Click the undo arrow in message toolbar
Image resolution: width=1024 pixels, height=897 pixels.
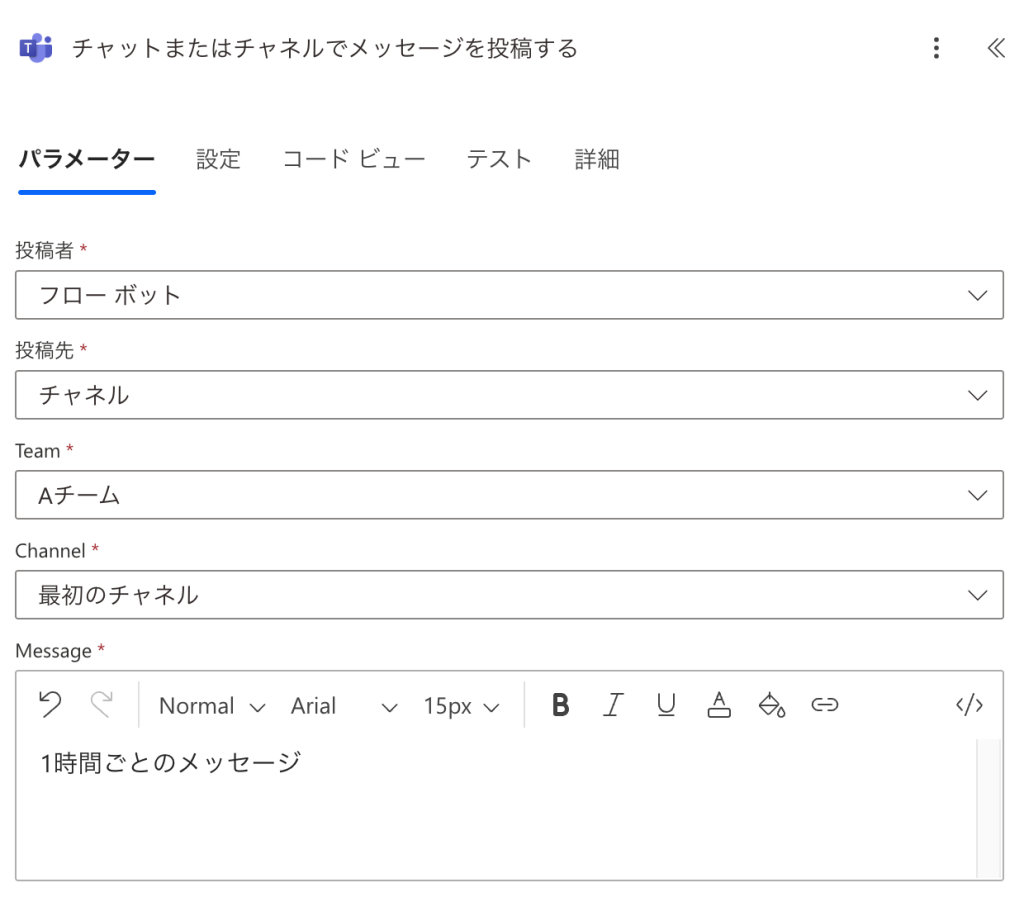tap(50, 704)
